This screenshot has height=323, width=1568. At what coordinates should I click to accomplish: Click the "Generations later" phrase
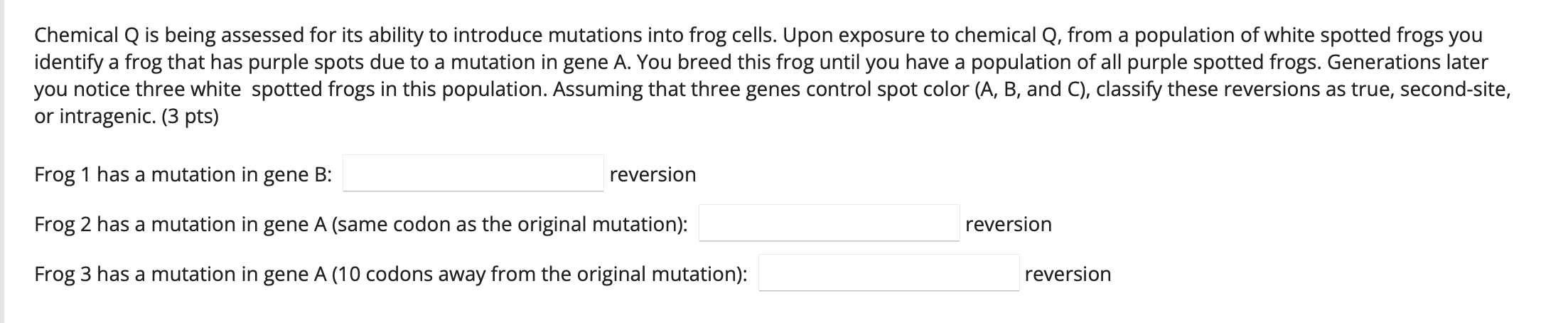(1407, 63)
